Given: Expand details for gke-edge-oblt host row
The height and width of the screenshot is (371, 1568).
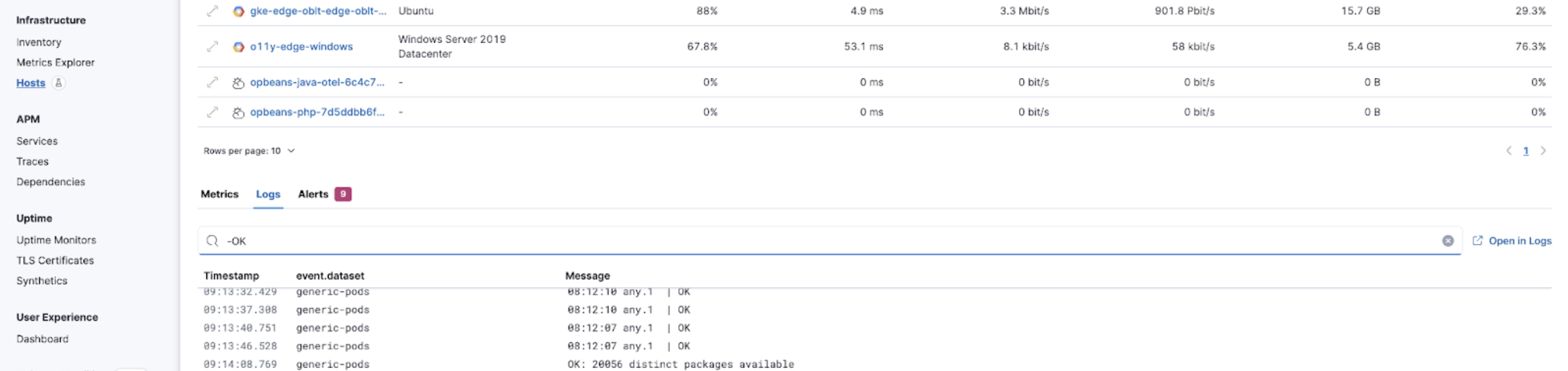Looking at the screenshot, I should (x=212, y=11).
